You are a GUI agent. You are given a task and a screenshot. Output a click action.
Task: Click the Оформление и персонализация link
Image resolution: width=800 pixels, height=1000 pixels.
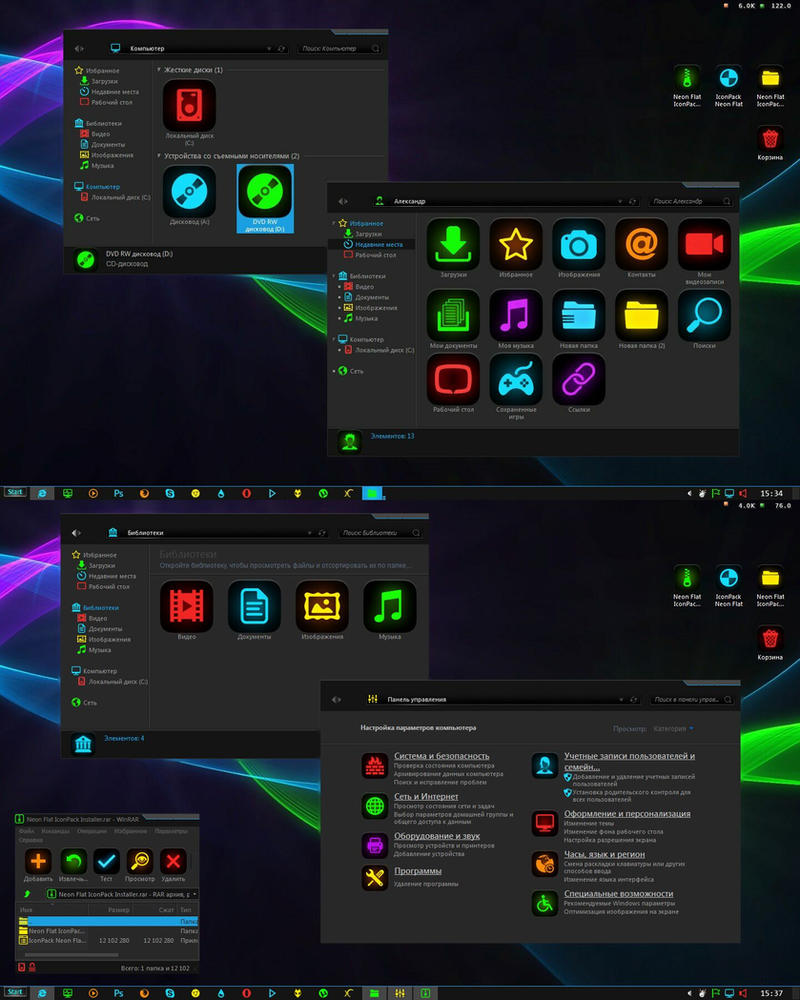click(x=626, y=814)
